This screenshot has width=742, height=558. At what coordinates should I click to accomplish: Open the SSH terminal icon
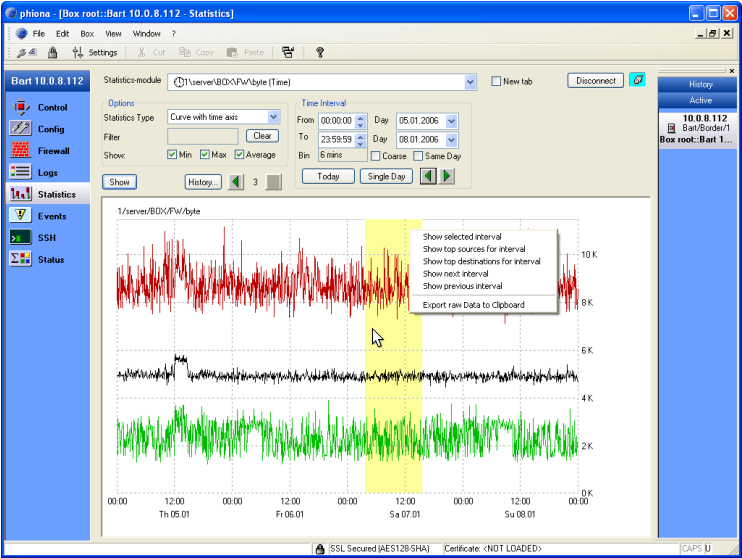pos(20,238)
